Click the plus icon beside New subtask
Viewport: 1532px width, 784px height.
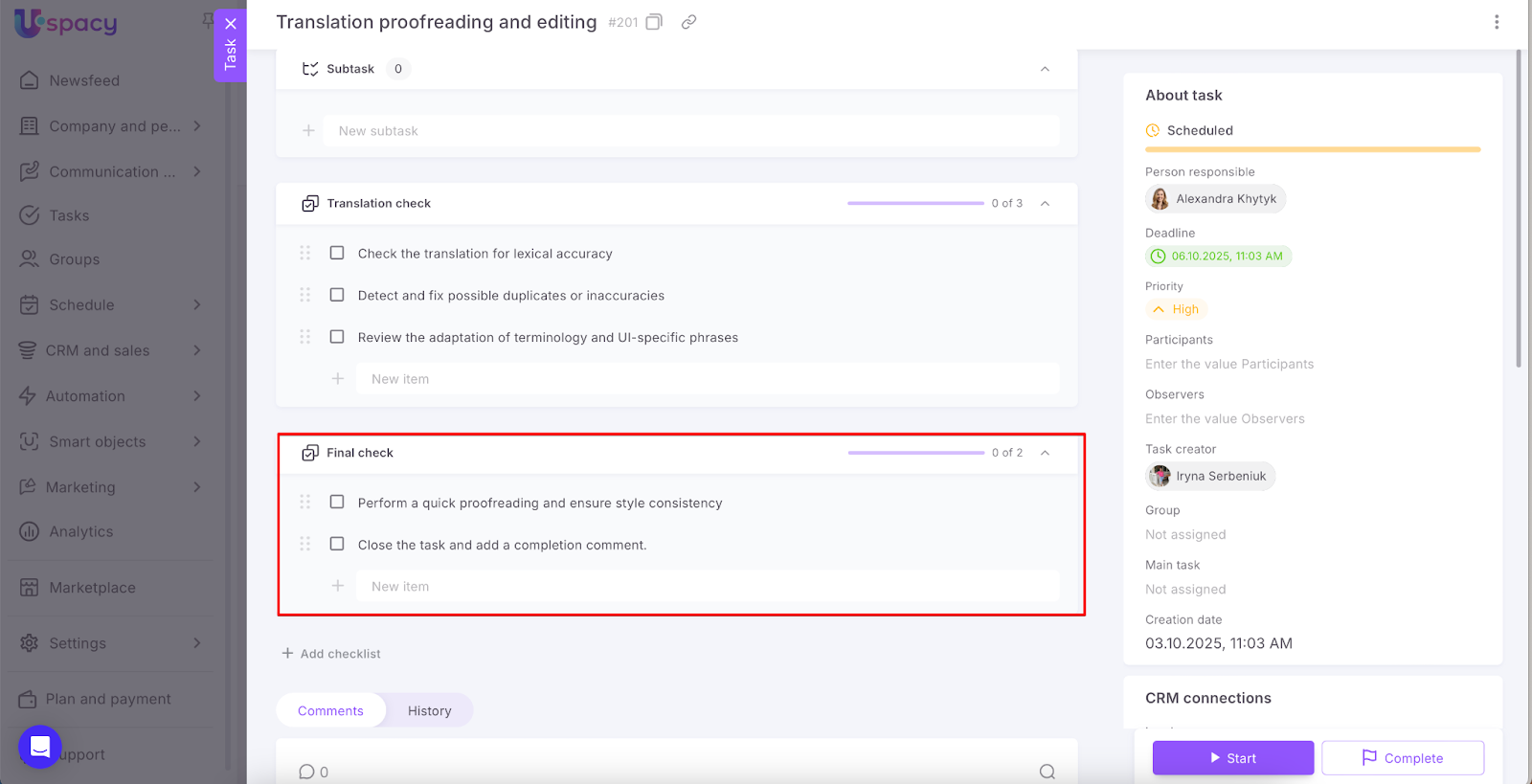[308, 131]
